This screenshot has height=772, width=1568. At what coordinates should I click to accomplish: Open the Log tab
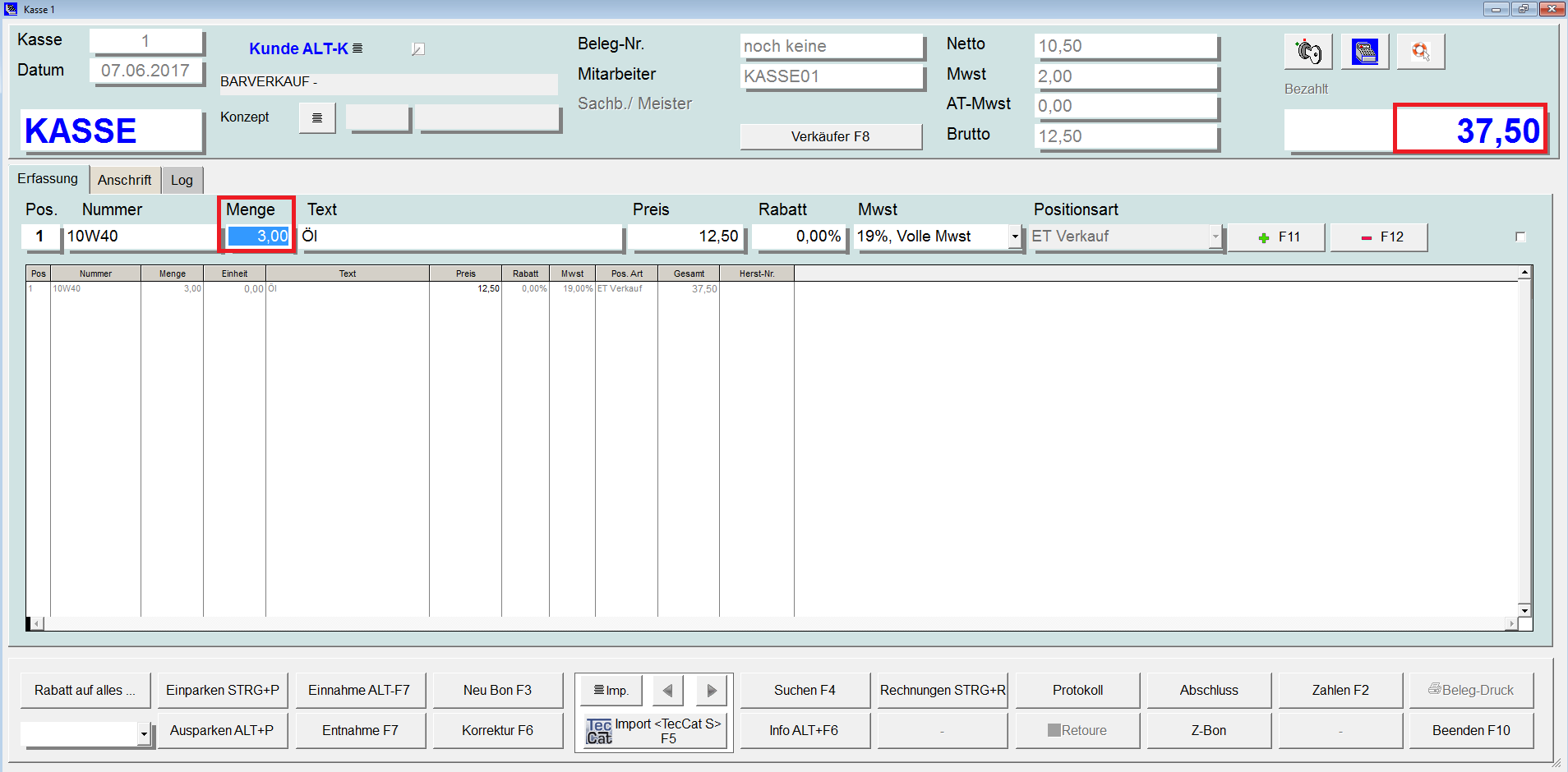(182, 180)
